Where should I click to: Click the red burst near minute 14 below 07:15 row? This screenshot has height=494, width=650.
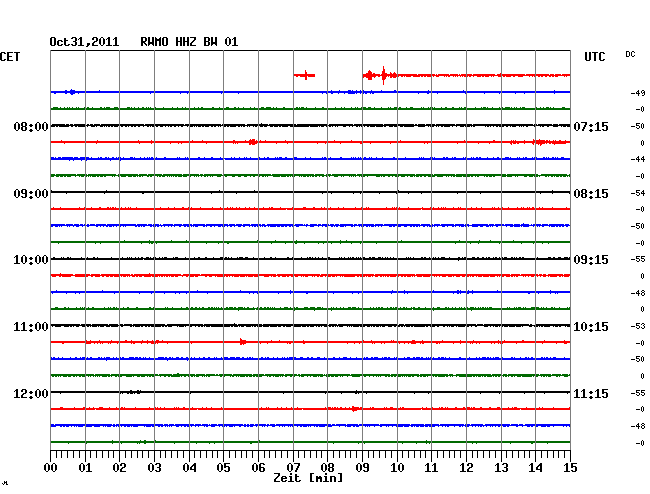pos(539,142)
